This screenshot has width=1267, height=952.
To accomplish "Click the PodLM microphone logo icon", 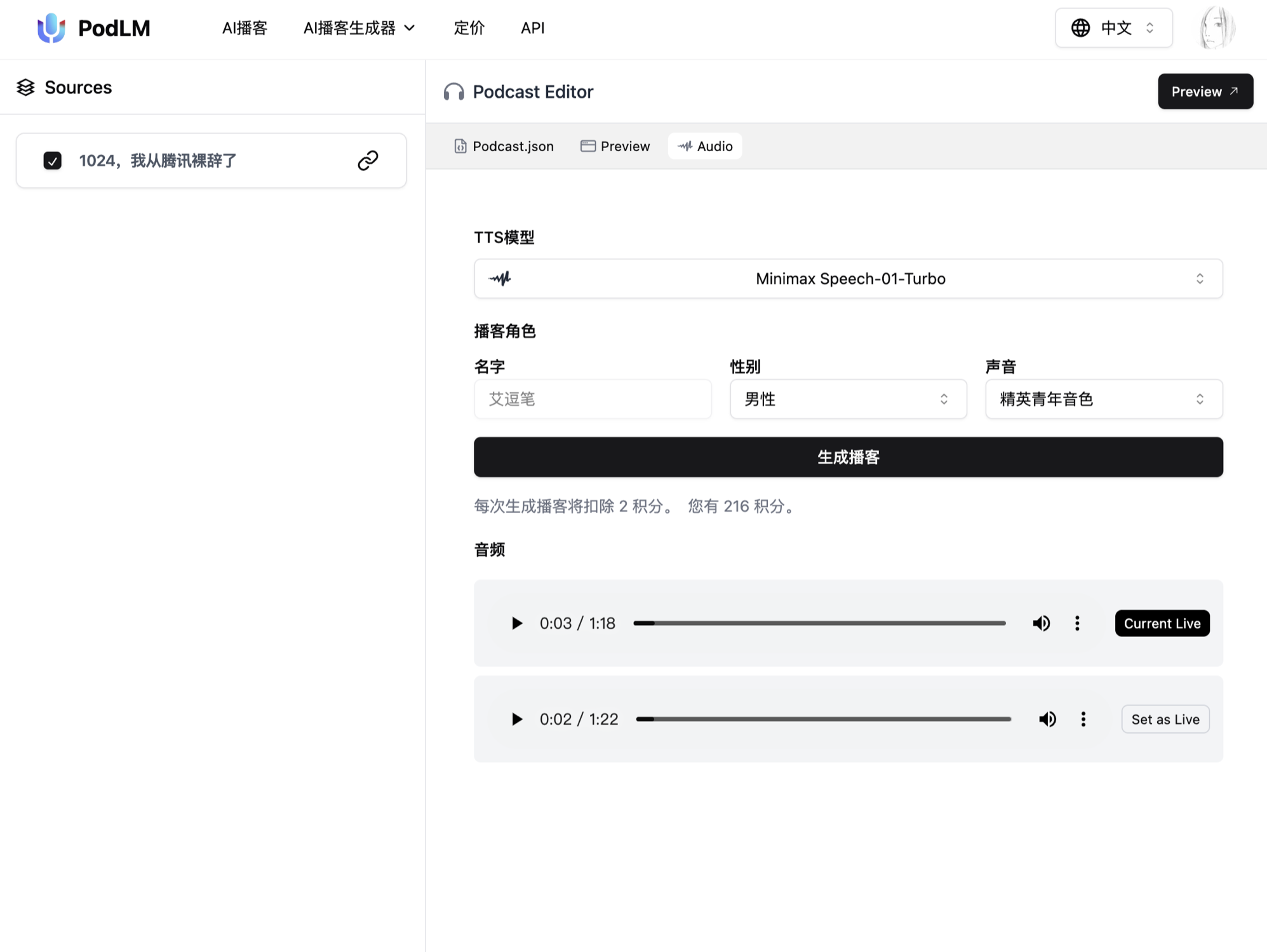I will (51, 28).
